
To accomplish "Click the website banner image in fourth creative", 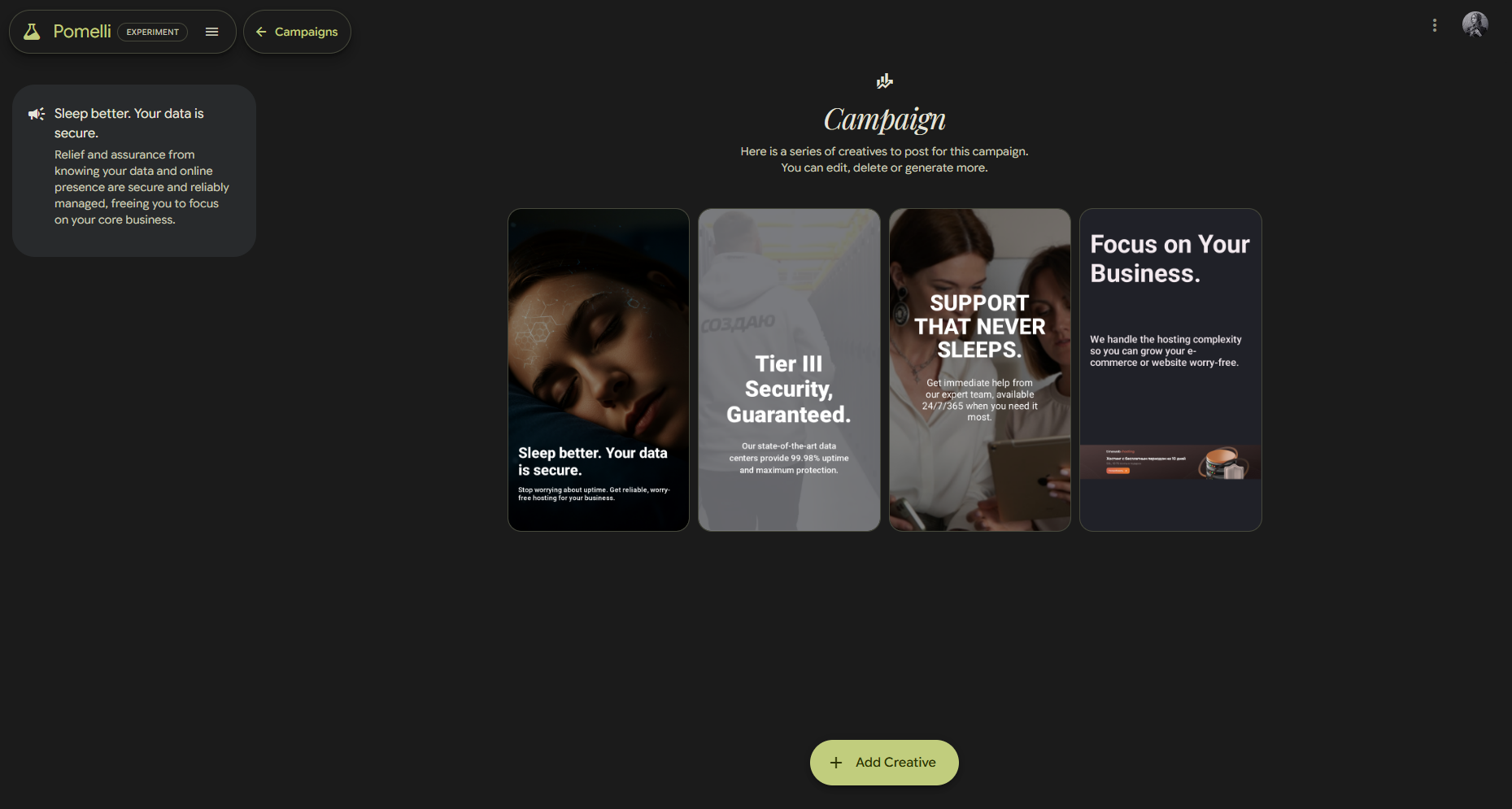I will pyautogui.click(x=1170, y=462).
